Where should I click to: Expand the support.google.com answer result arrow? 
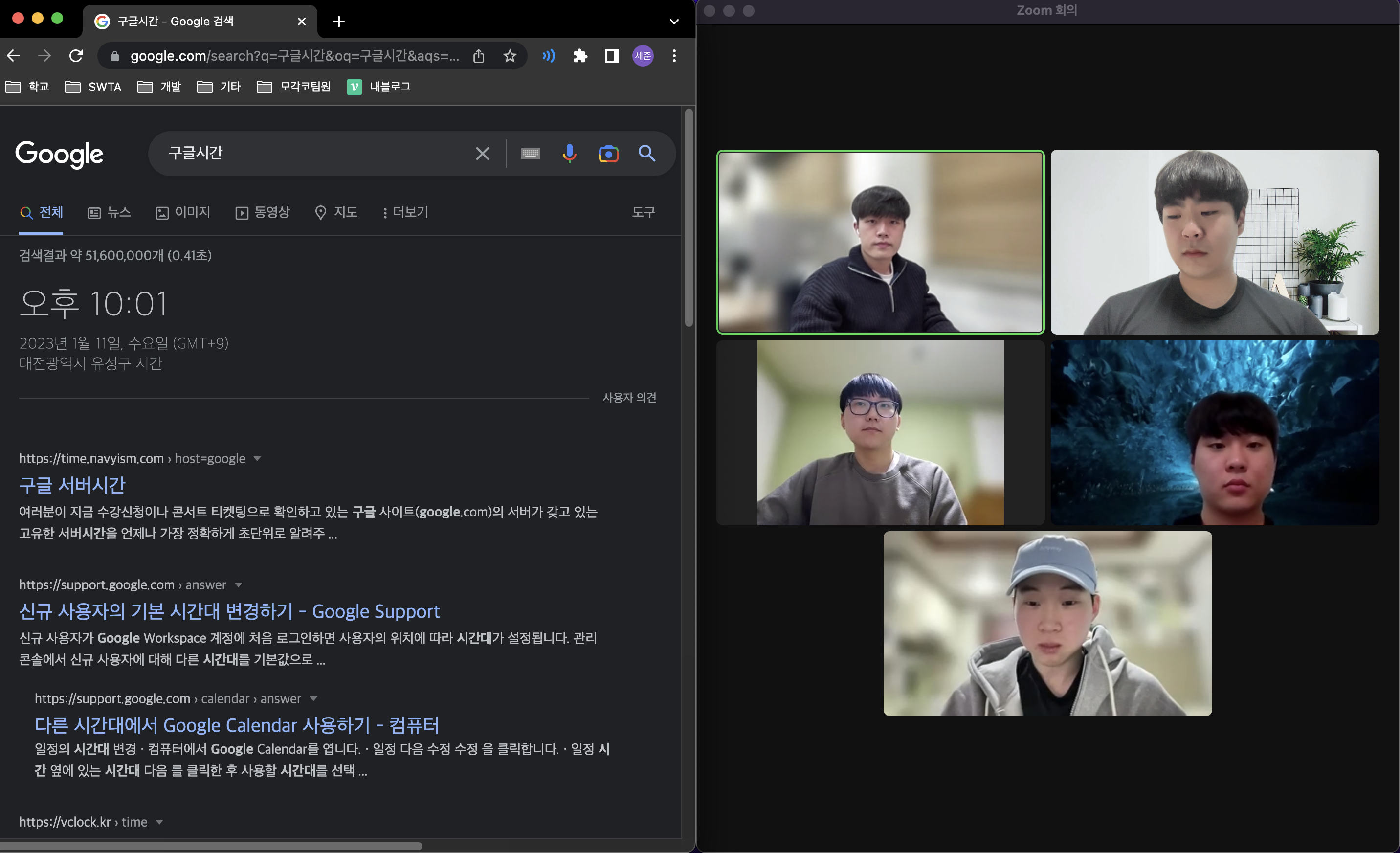click(239, 585)
